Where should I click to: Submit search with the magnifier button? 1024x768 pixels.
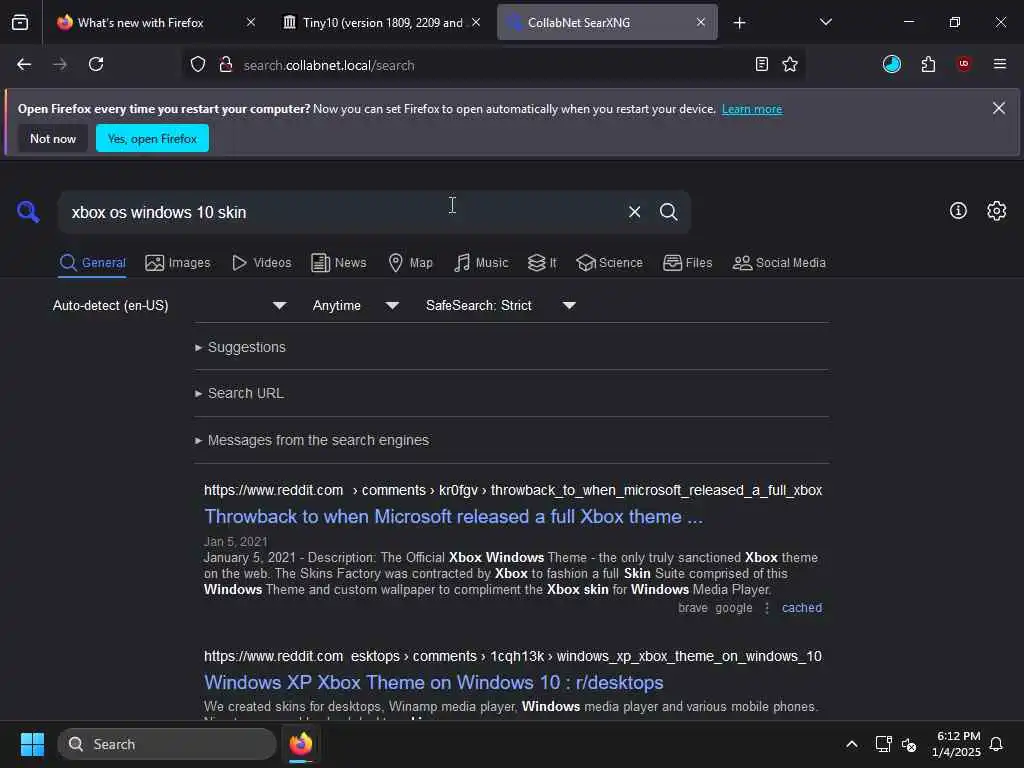pyautogui.click(x=668, y=212)
